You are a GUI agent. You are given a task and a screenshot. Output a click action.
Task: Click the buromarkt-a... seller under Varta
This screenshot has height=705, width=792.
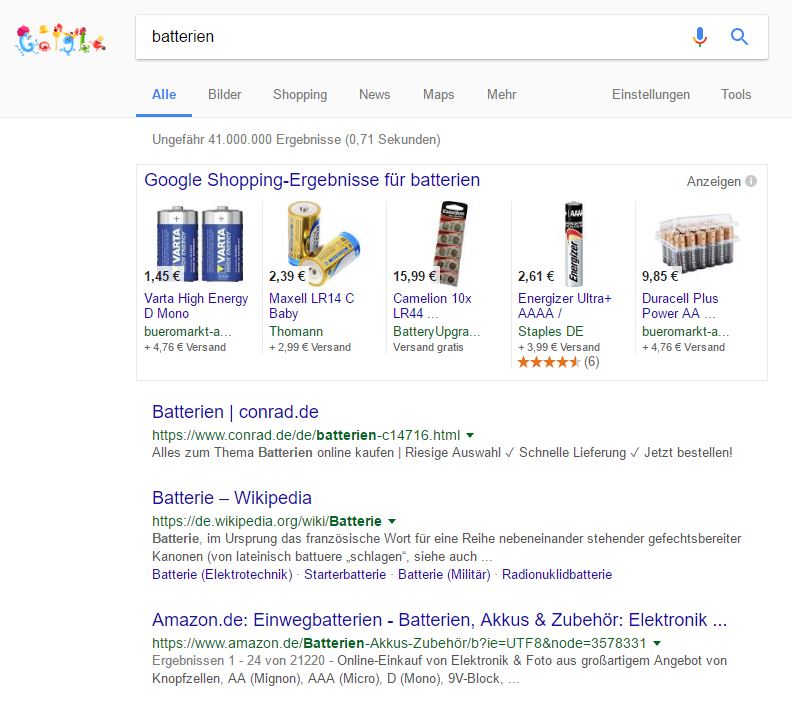(187, 331)
